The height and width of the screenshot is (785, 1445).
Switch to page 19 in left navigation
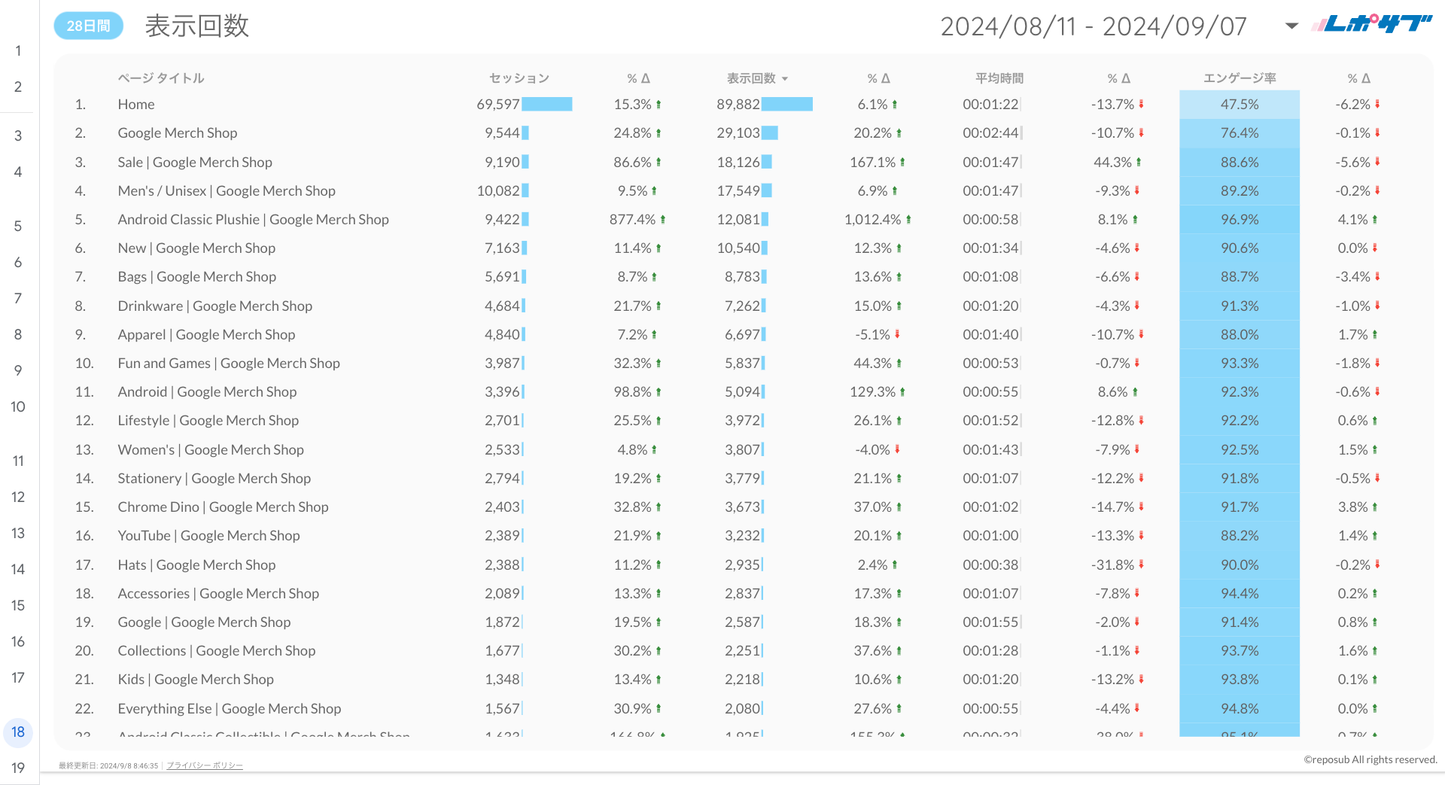coord(18,768)
